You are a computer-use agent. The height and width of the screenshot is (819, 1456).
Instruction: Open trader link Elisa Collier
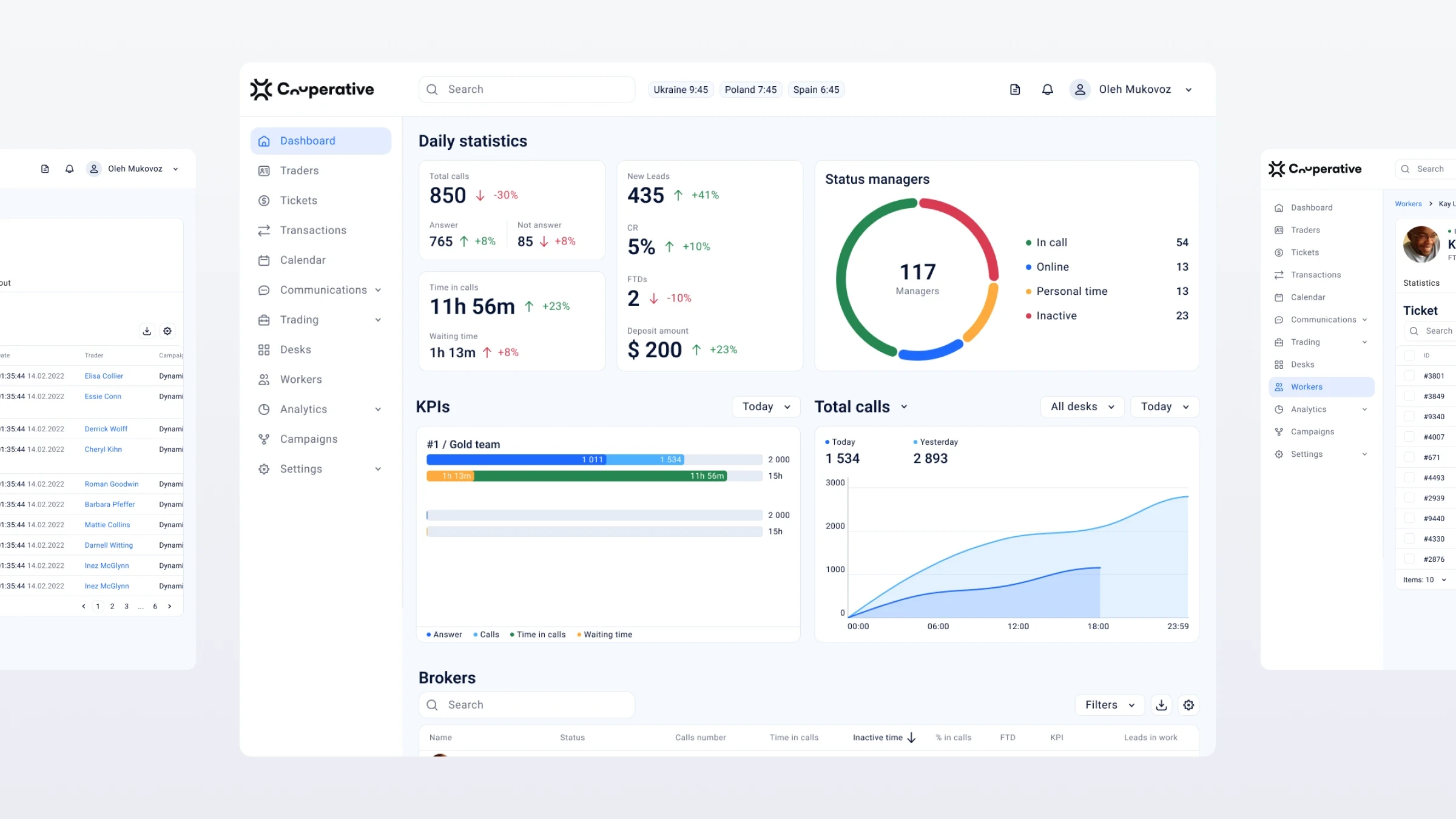coord(104,376)
